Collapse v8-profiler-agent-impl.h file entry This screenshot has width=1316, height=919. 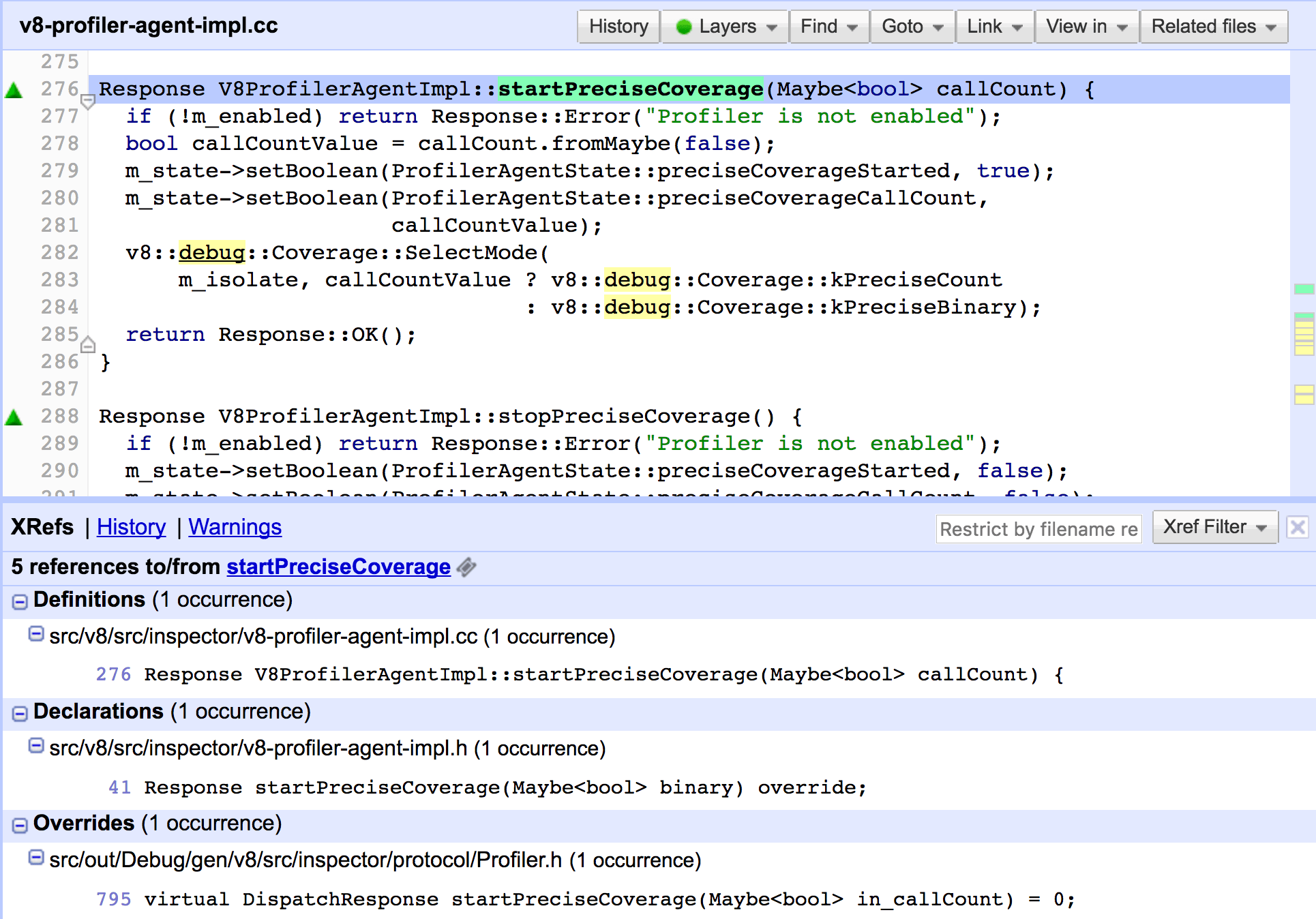(36, 746)
